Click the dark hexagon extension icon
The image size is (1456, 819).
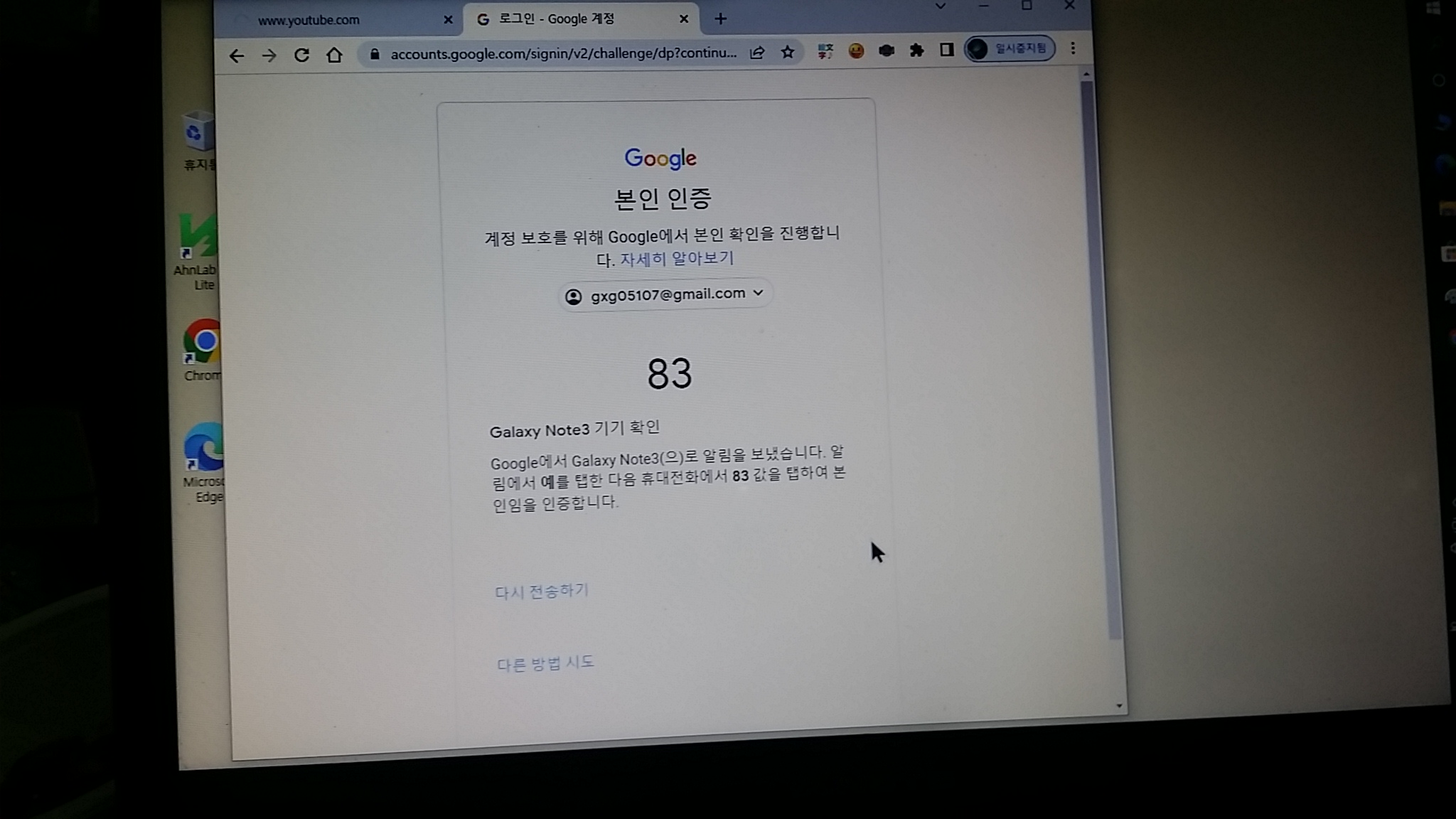tap(887, 50)
